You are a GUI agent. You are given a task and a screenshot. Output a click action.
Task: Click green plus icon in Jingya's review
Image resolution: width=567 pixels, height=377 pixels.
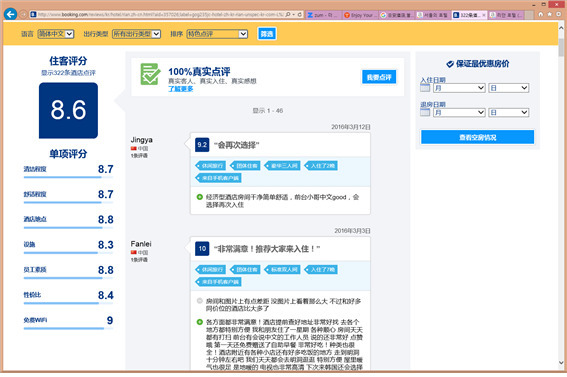point(199,197)
